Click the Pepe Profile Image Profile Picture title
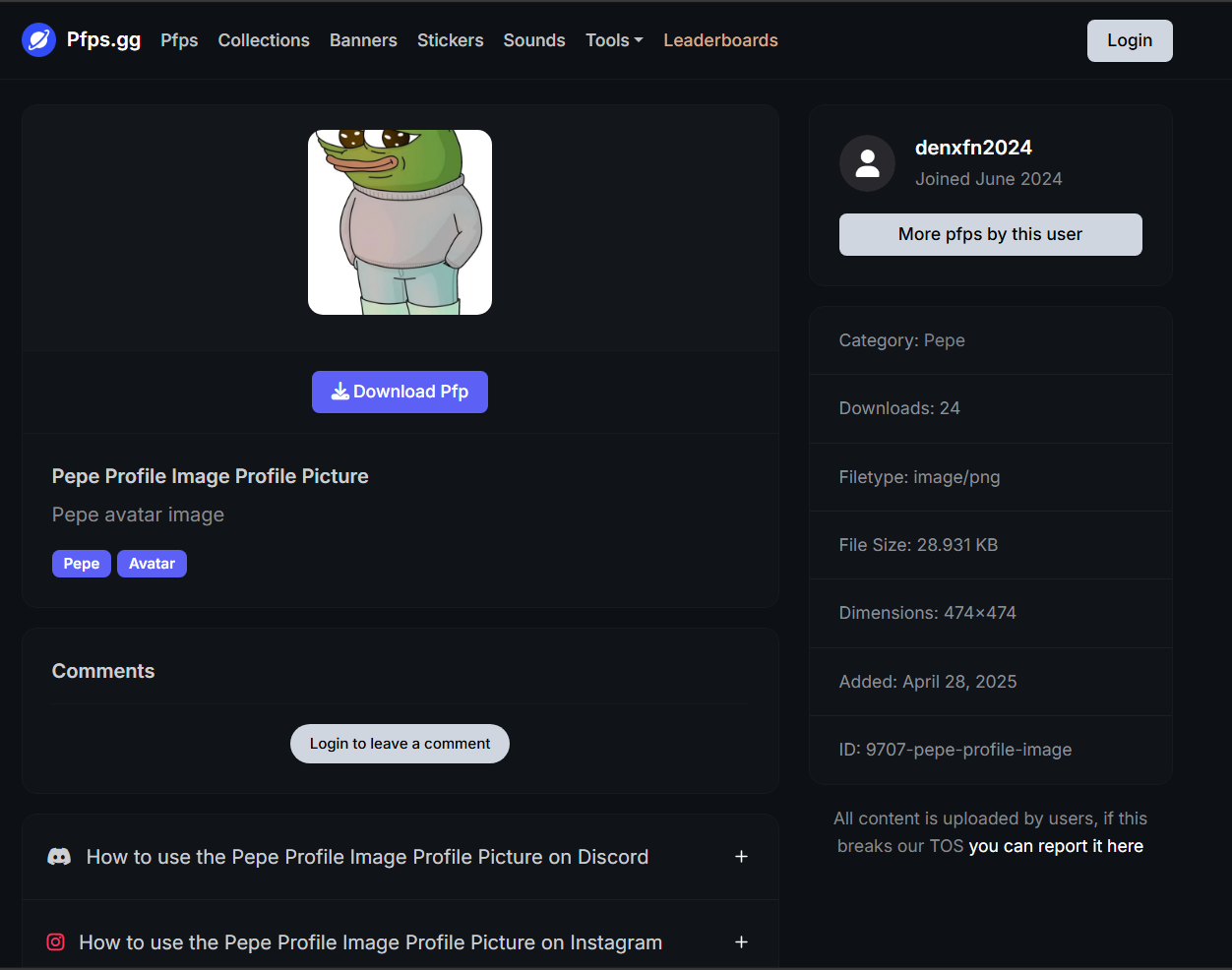Screen dimensions: 1232x970 (211, 476)
